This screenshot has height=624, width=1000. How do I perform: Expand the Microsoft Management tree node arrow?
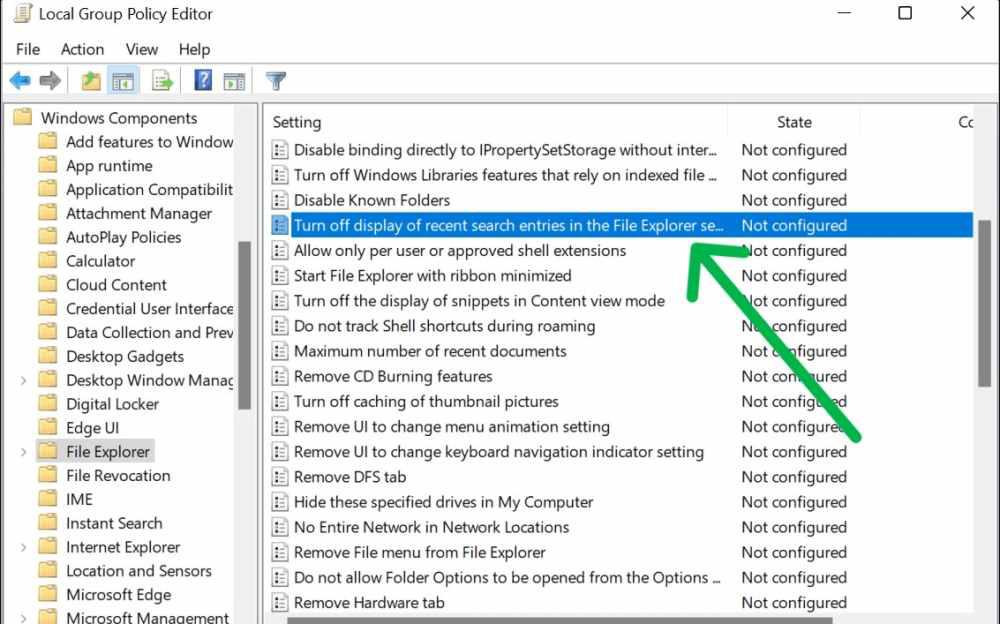[x=24, y=618]
